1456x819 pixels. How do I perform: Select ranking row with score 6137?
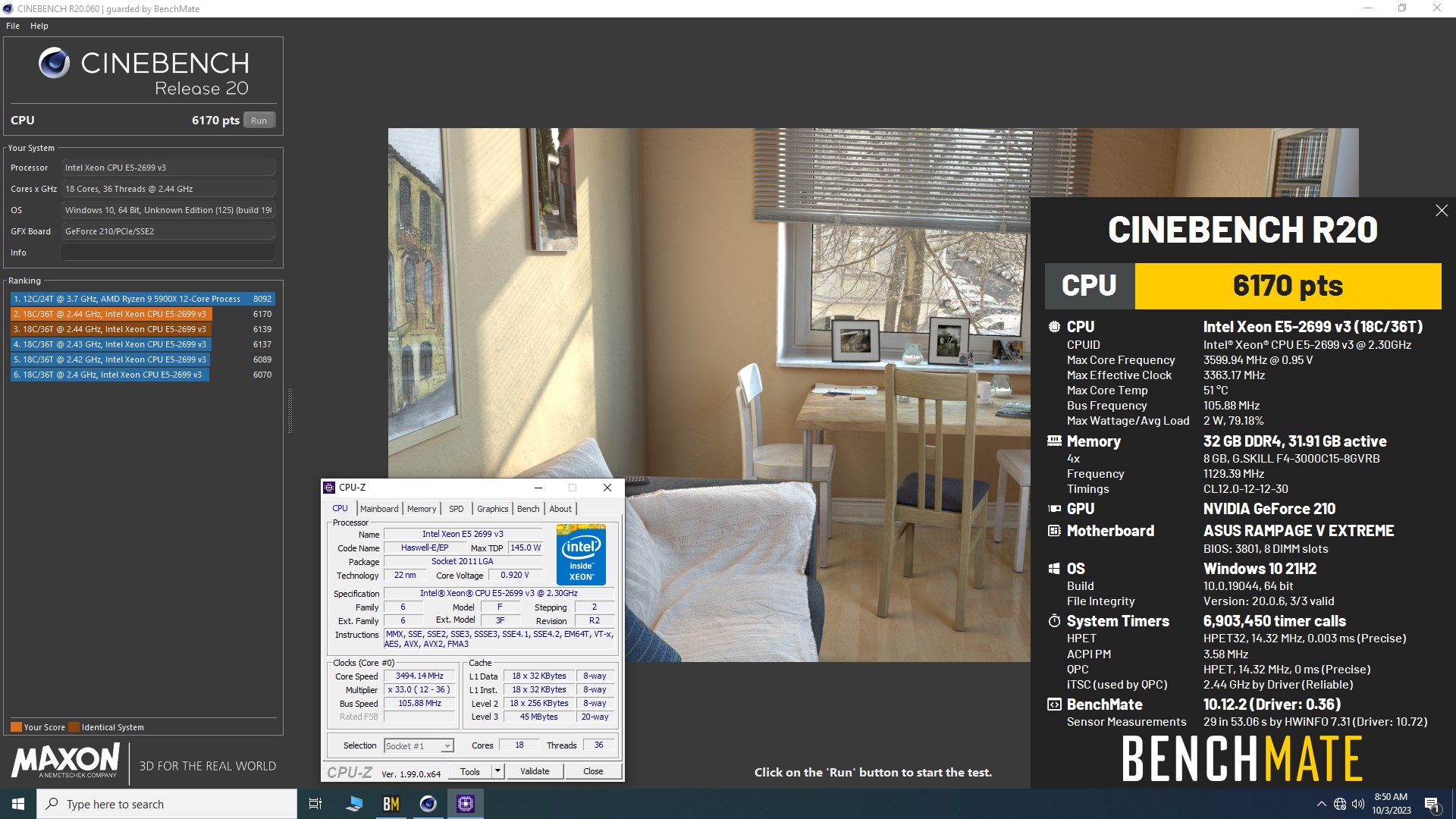coord(143,344)
